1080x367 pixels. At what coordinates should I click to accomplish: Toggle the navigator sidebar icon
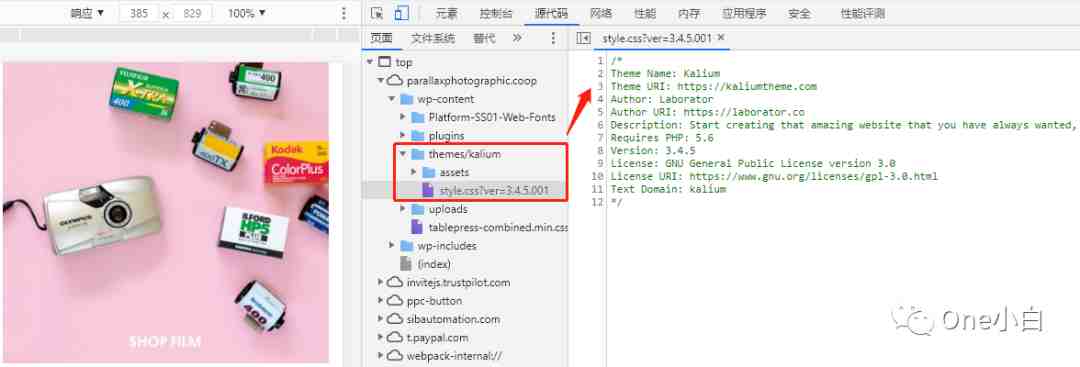(583, 39)
